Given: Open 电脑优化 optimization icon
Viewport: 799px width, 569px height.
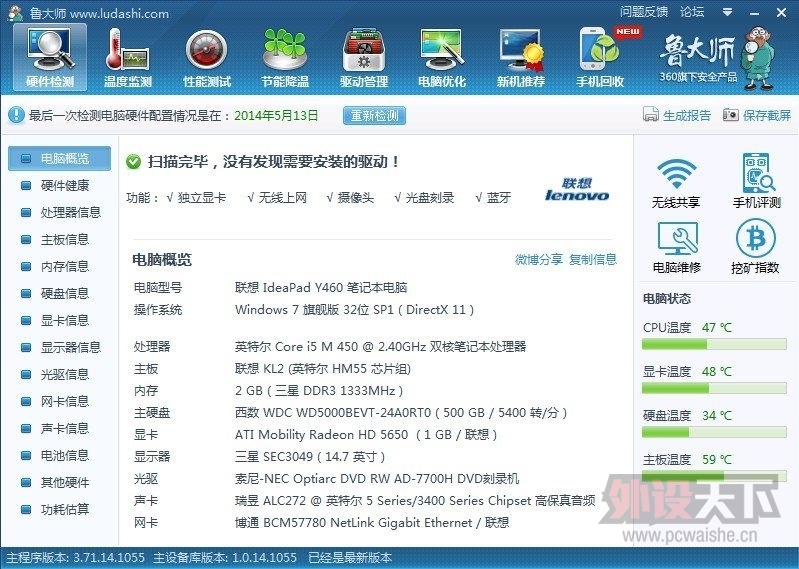Looking at the screenshot, I should pyautogui.click(x=442, y=57).
